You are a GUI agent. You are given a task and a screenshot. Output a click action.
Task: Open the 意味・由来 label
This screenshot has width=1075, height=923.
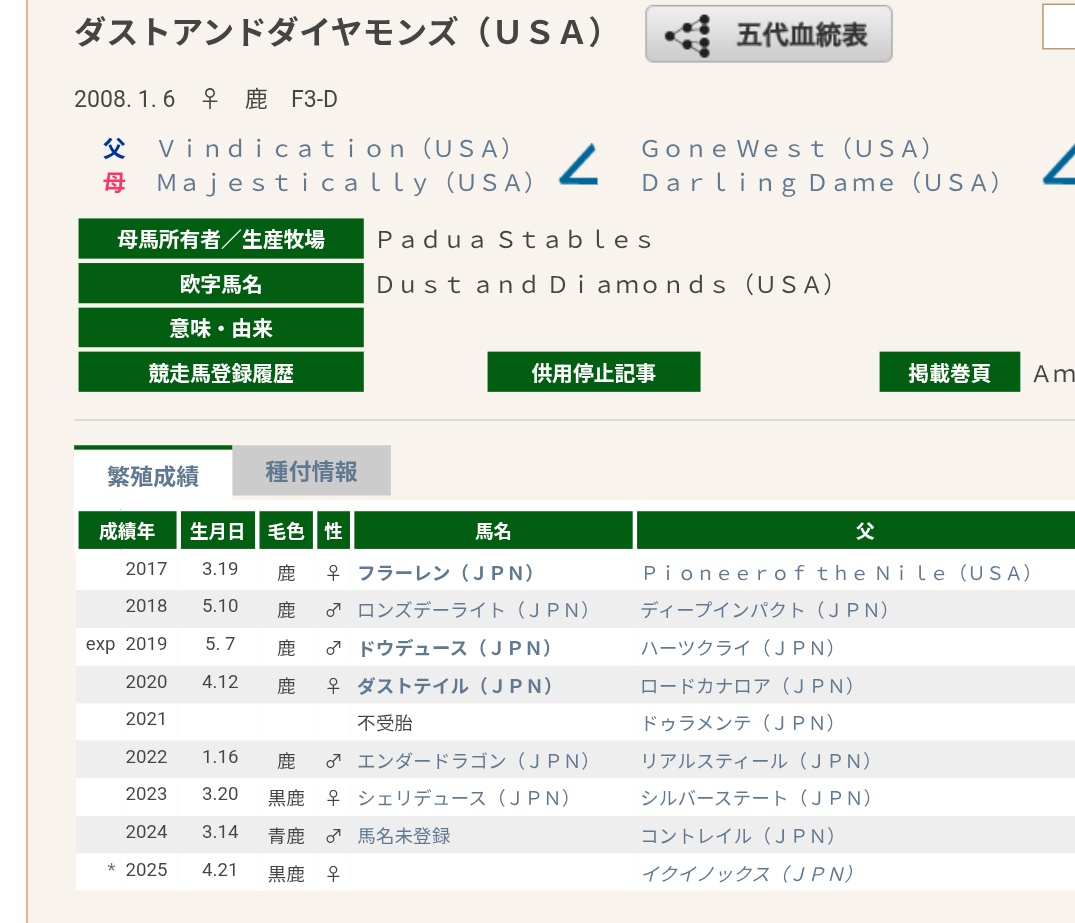click(221, 328)
